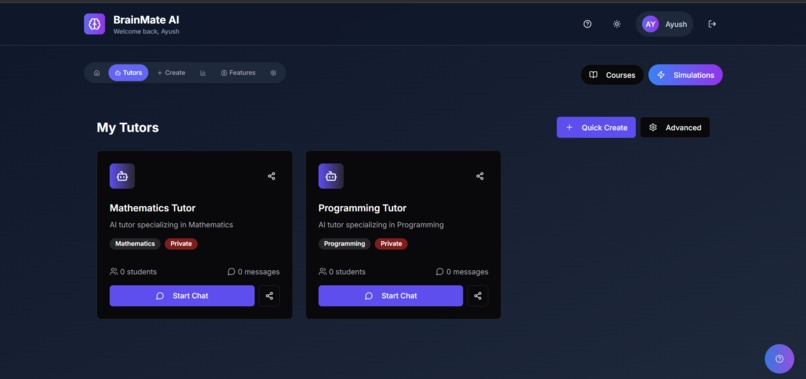The height and width of the screenshot is (379, 806).
Task: Open the AY user avatar
Action: [x=650, y=24]
